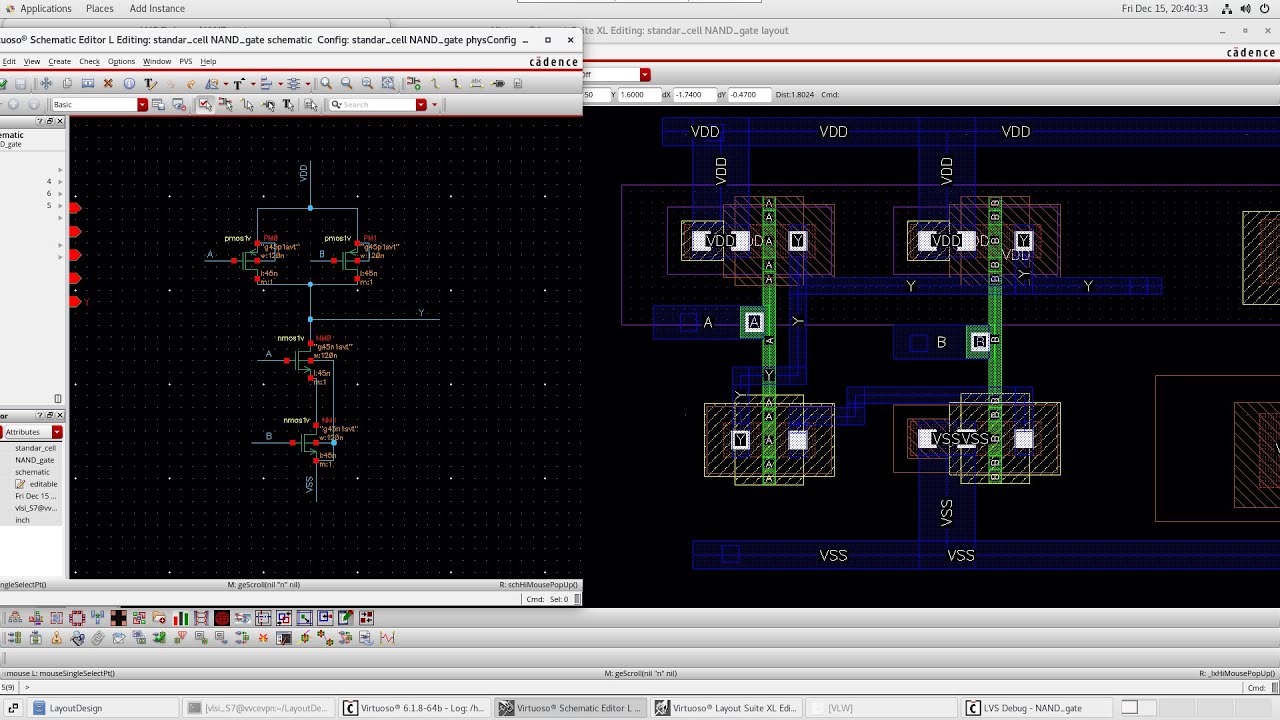Toggle the checkbox selection mode icon
Viewport: 1280px width, 720px height.
(x=205, y=104)
